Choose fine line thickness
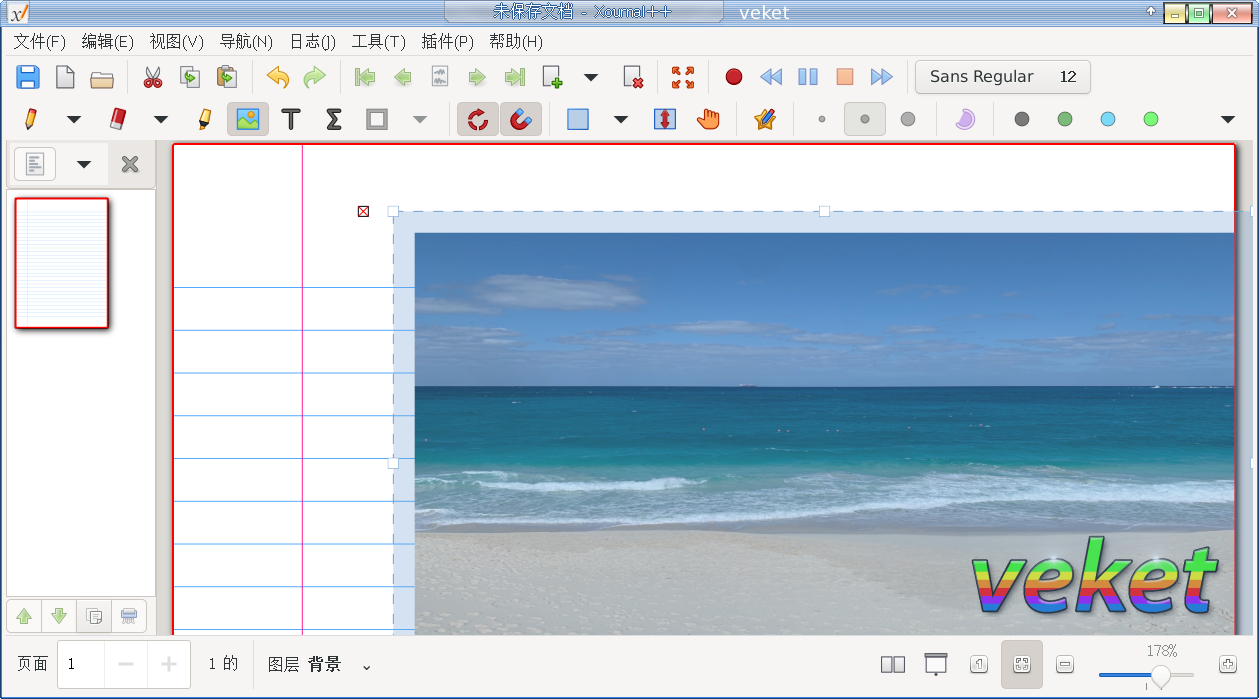Viewport: 1259px width, 699px height. (x=822, y=119)
